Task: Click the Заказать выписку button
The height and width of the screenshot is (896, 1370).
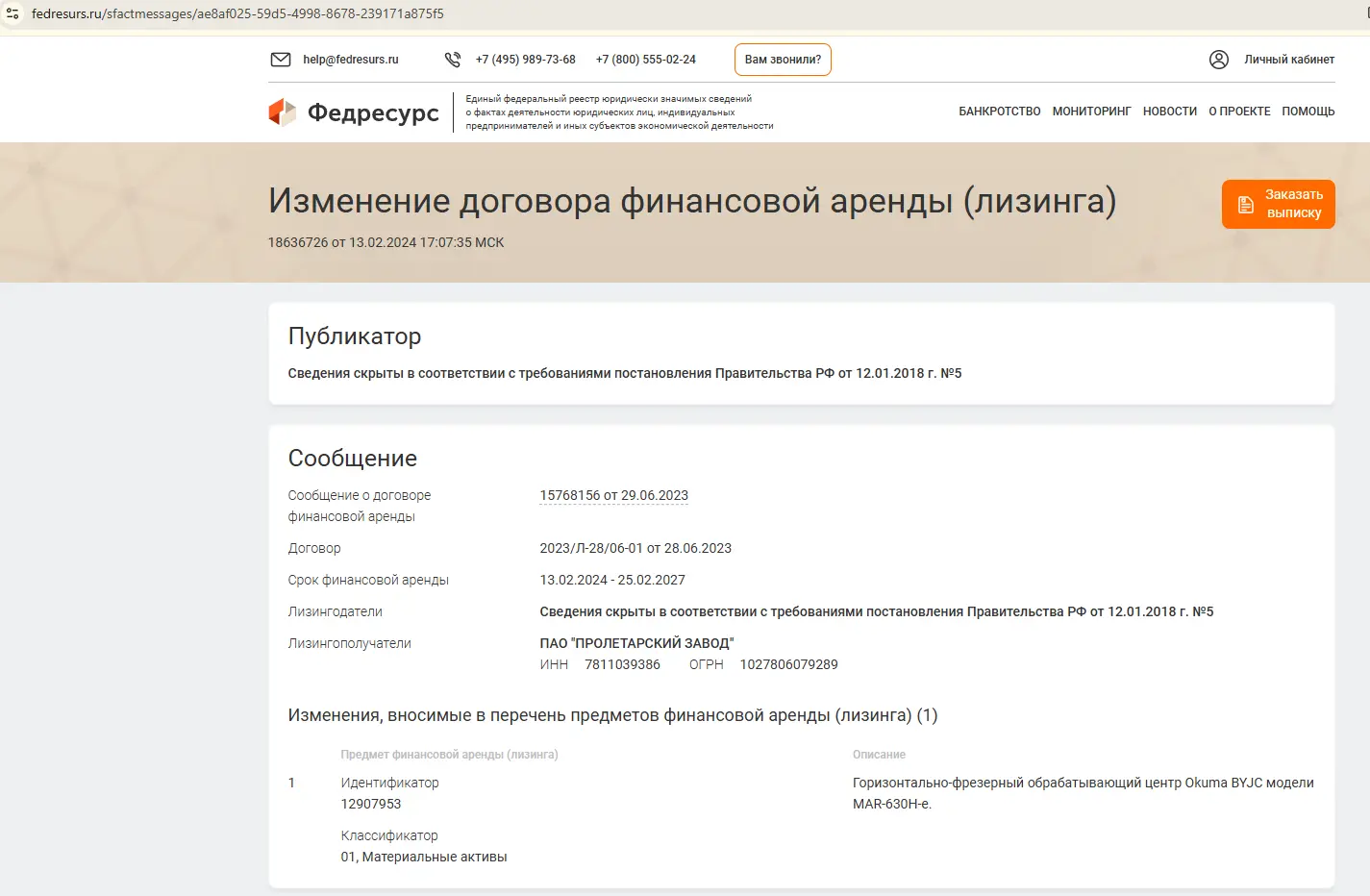Action: [1279, 204]
